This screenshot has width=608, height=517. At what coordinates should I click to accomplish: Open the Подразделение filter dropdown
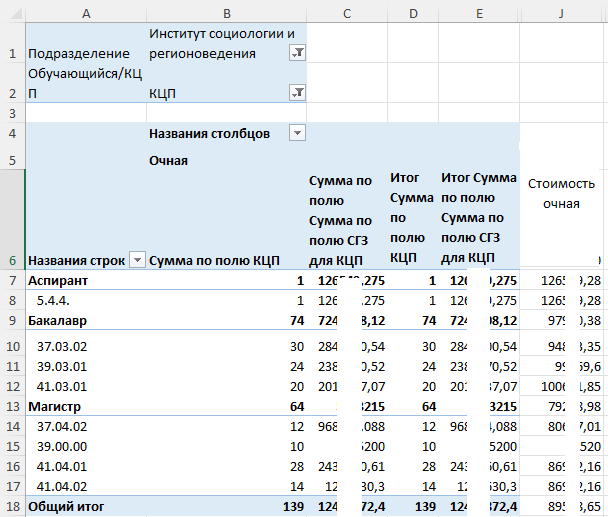[297, 53]
